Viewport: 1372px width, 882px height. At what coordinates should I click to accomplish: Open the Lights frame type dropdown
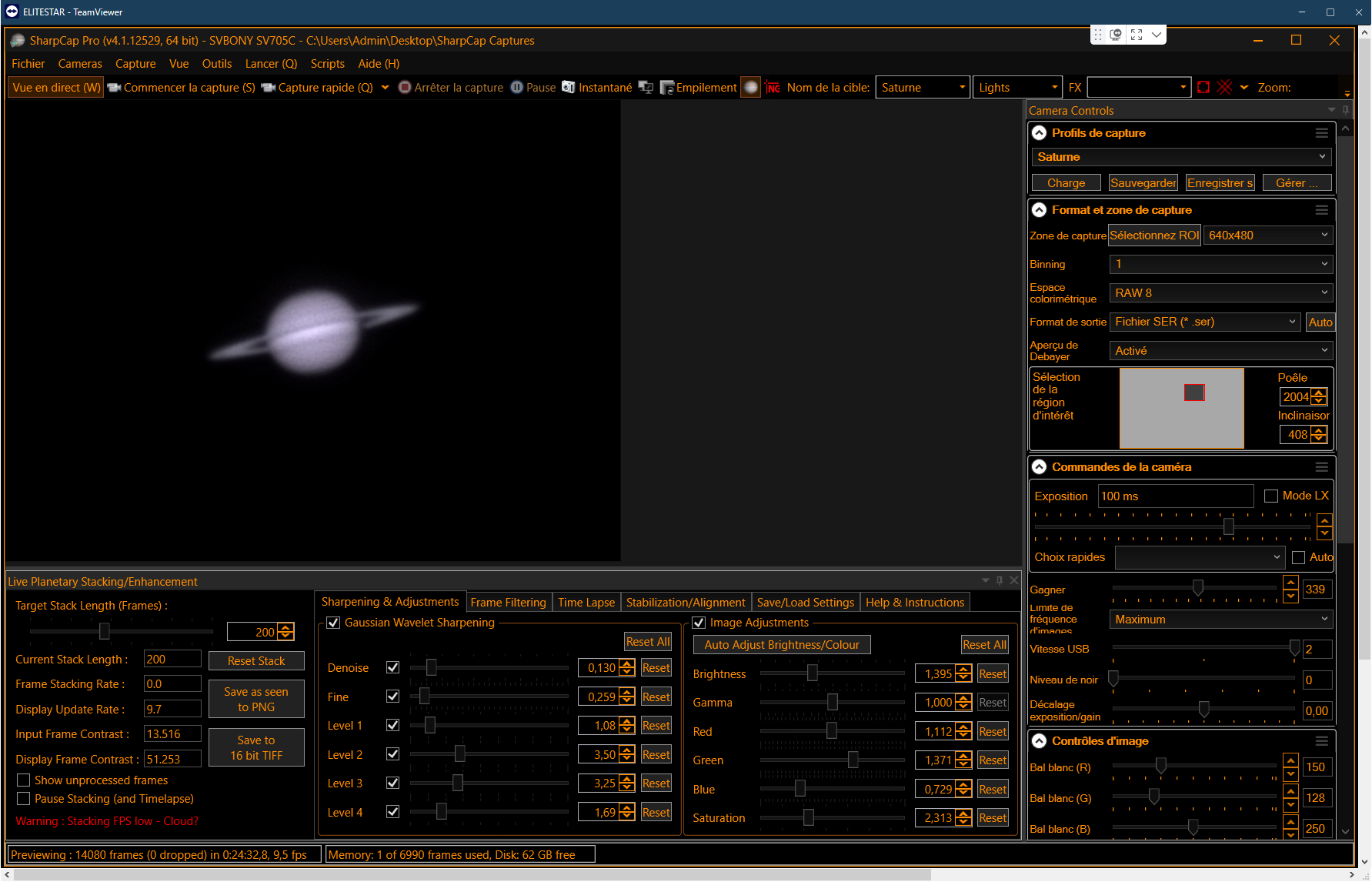tap(1017, 88)
